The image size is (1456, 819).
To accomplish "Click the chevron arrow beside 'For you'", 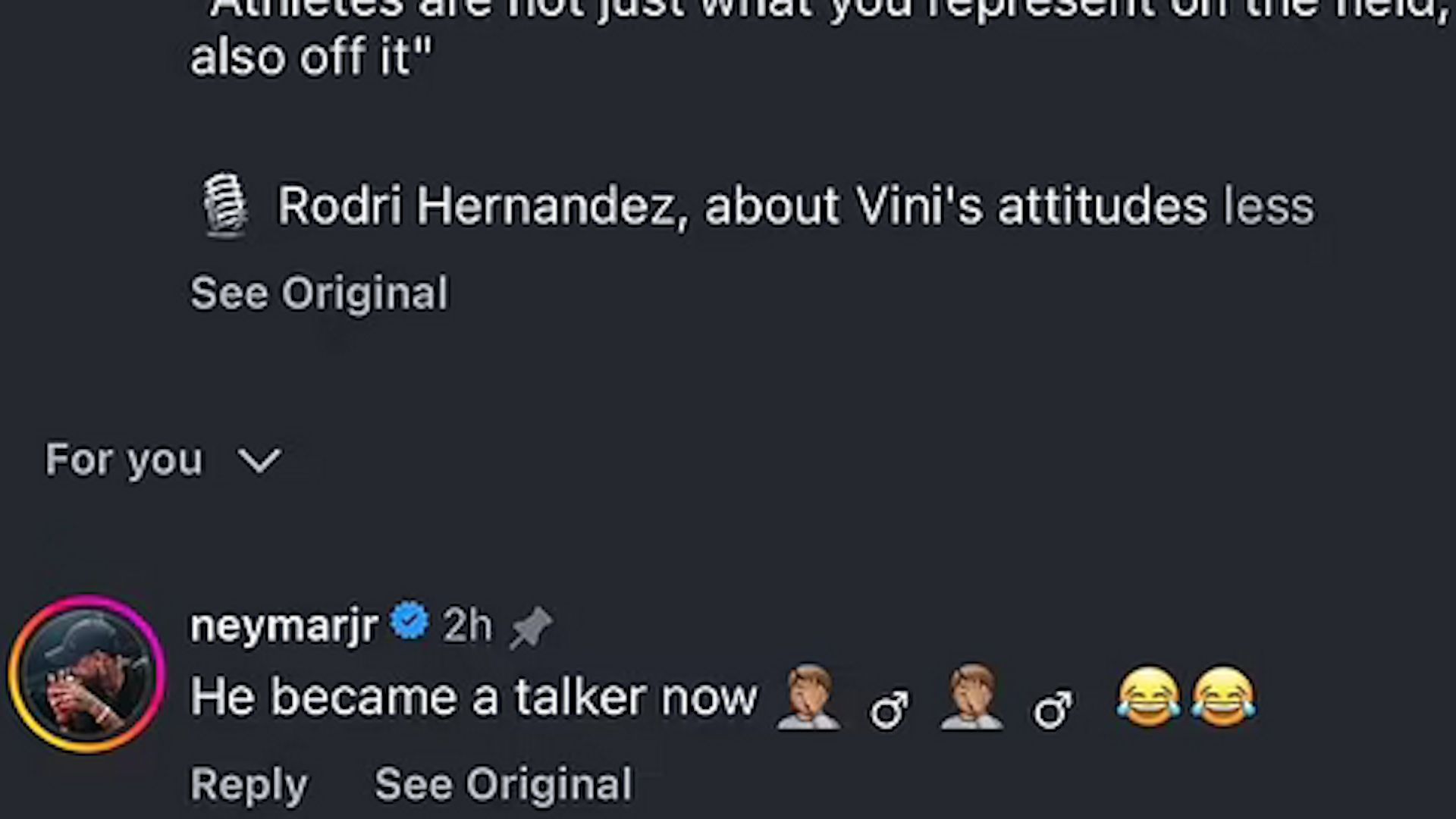I will [x=259, y=460].
